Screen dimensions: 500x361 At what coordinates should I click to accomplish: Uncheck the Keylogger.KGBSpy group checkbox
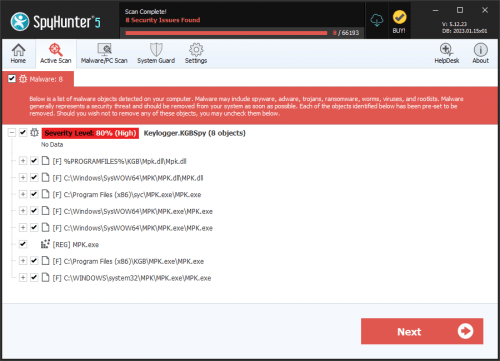coord(23,132)
